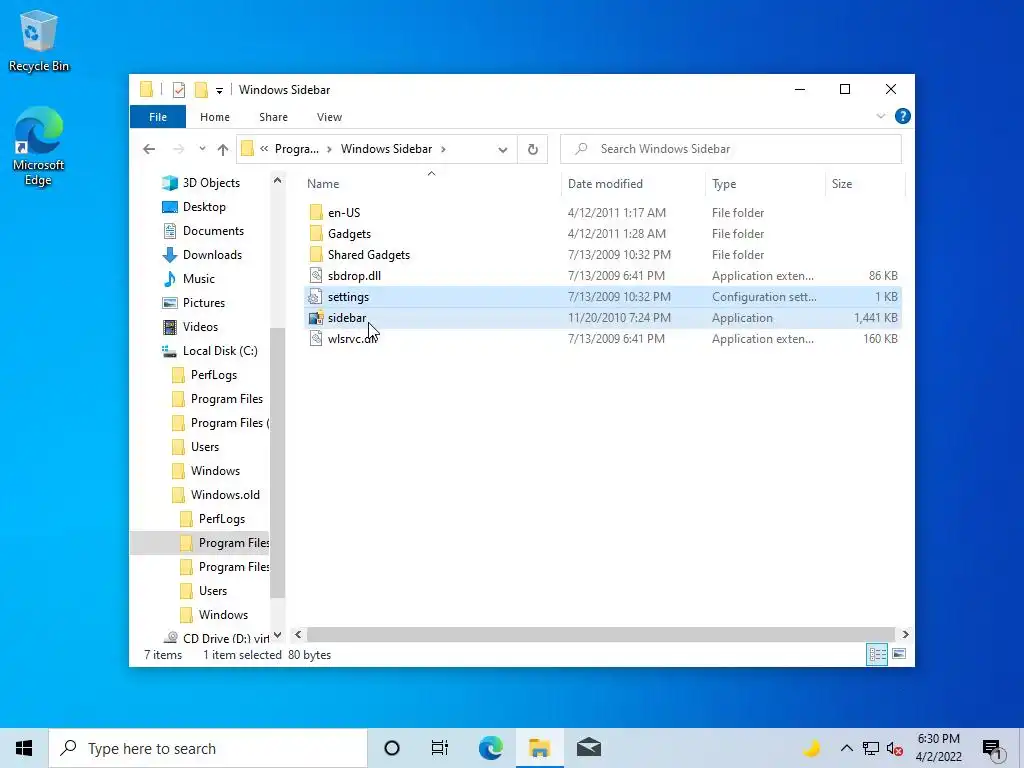The width and height of the screenshot is (1024, 768).
Task: Switch to Large icons view button
Action: click(899, 654)
